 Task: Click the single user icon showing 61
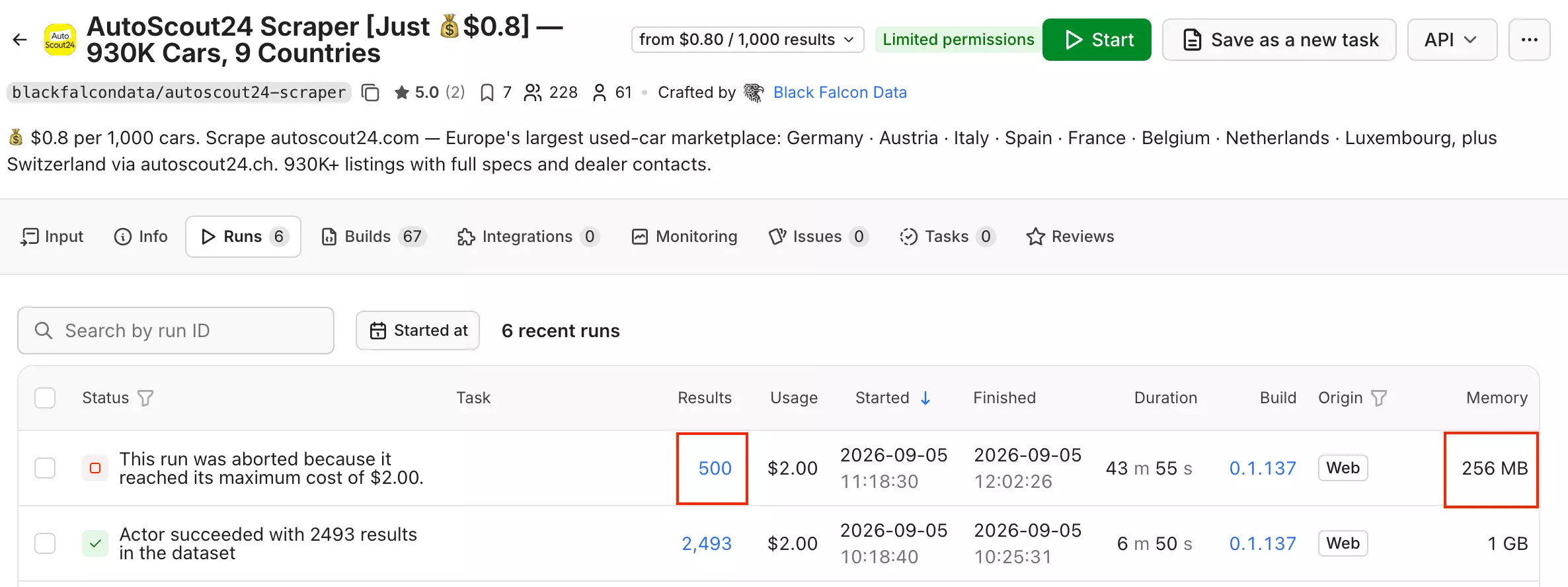[600, 93]
